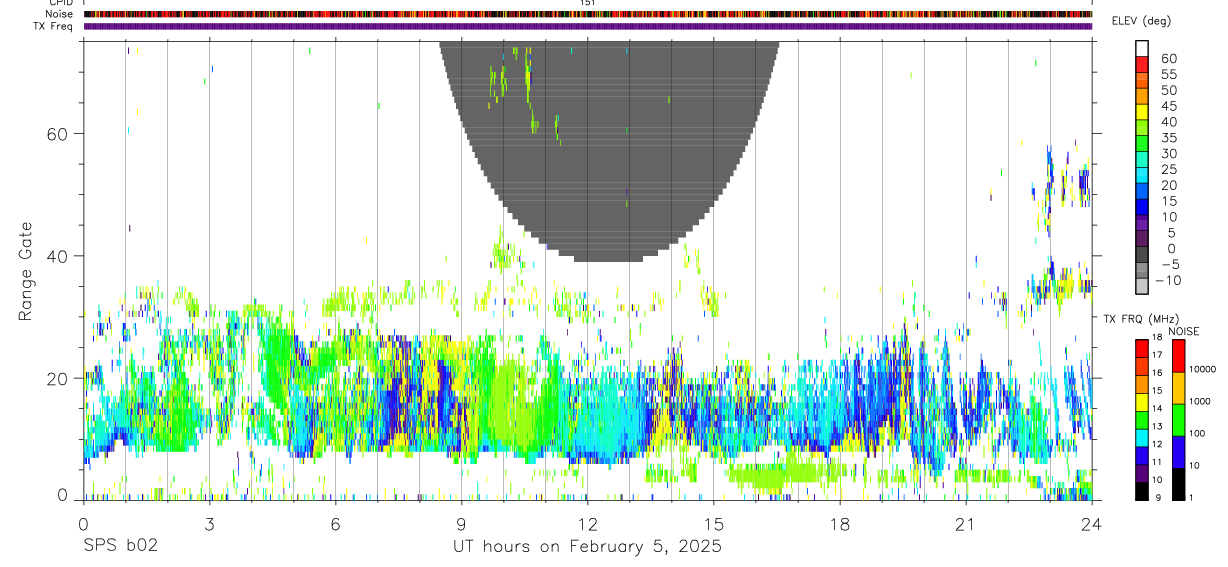Click the yellow swatch in ELEV colorbar
Viewport: 1228px width, 567px height.
pyautogui.click(x=1142, y=111)
